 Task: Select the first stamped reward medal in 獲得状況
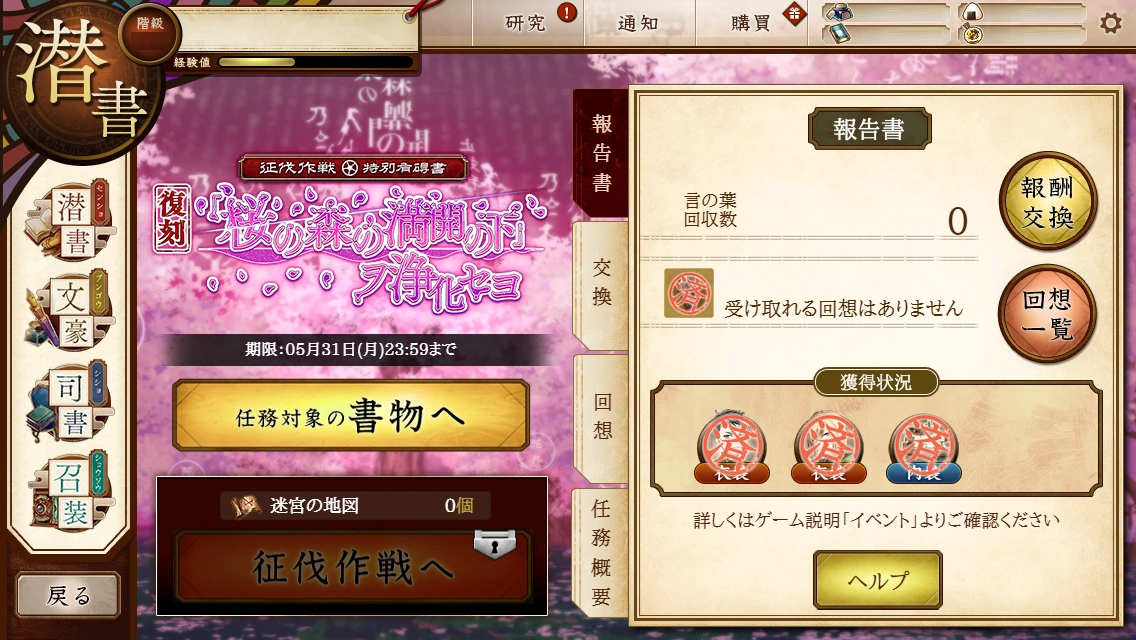[732, 446]
